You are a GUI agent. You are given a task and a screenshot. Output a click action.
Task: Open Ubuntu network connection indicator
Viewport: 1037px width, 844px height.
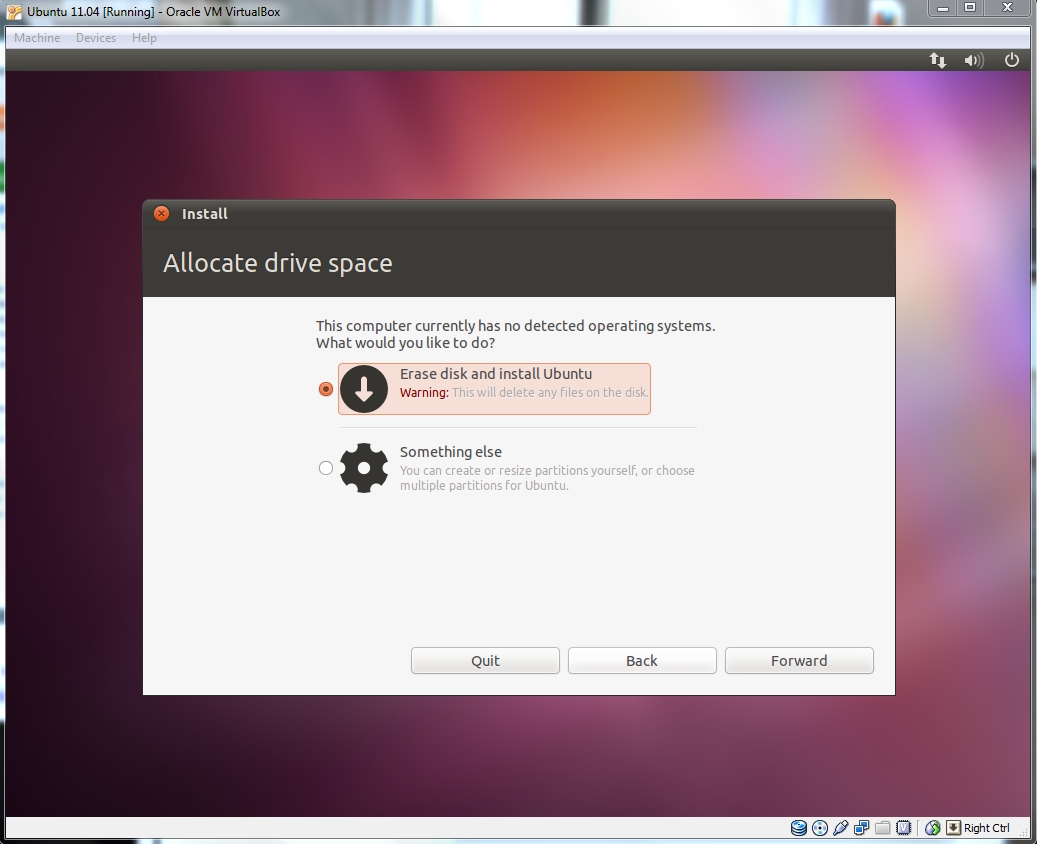(x=938, y=60)
